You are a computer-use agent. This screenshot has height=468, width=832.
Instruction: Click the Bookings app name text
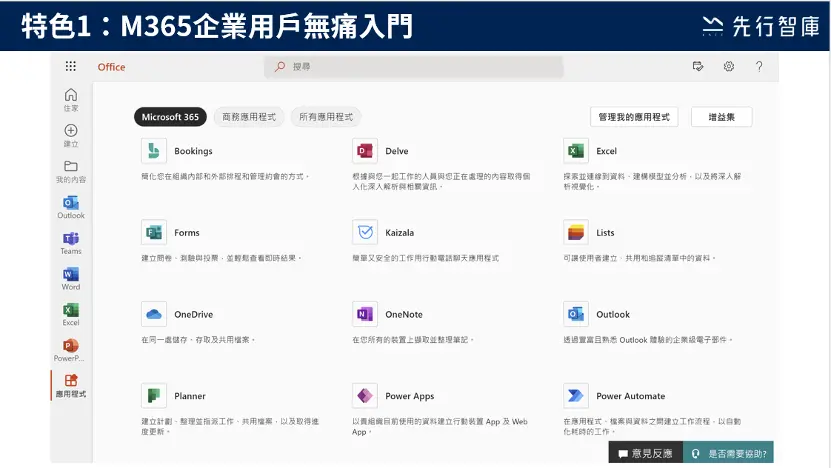coord(193,151)
